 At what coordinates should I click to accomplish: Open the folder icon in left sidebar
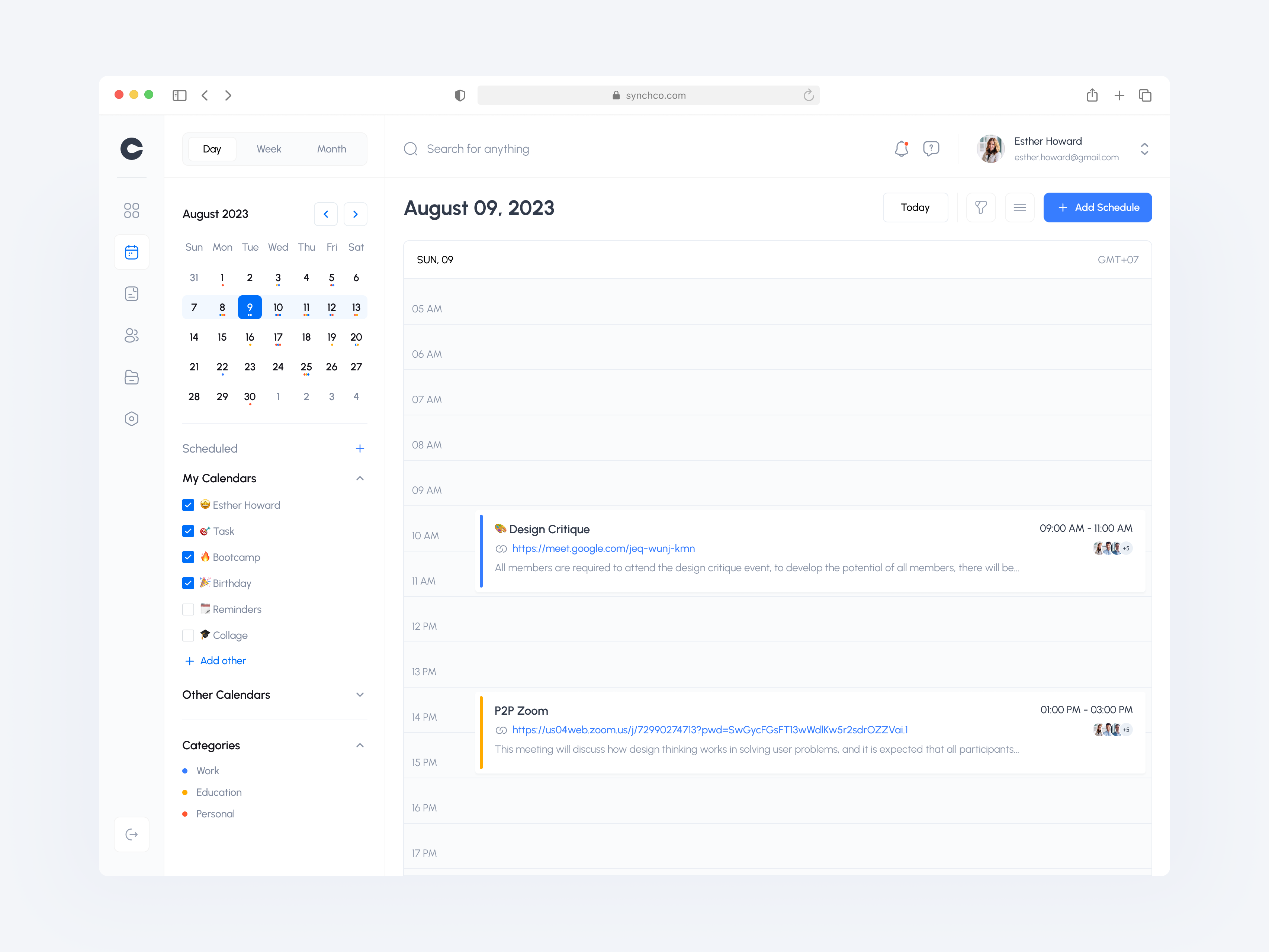131,377
